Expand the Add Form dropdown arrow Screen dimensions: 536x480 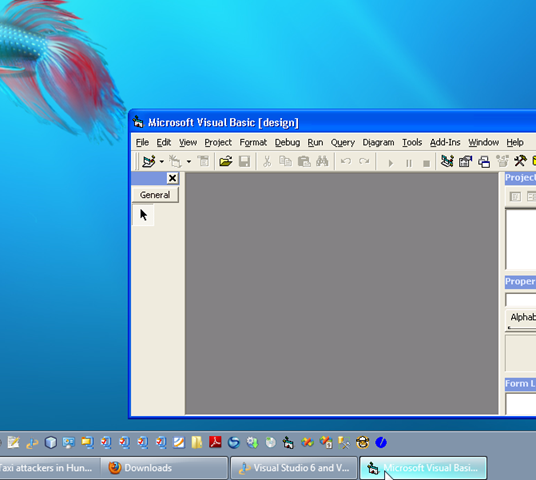[189, 161]
